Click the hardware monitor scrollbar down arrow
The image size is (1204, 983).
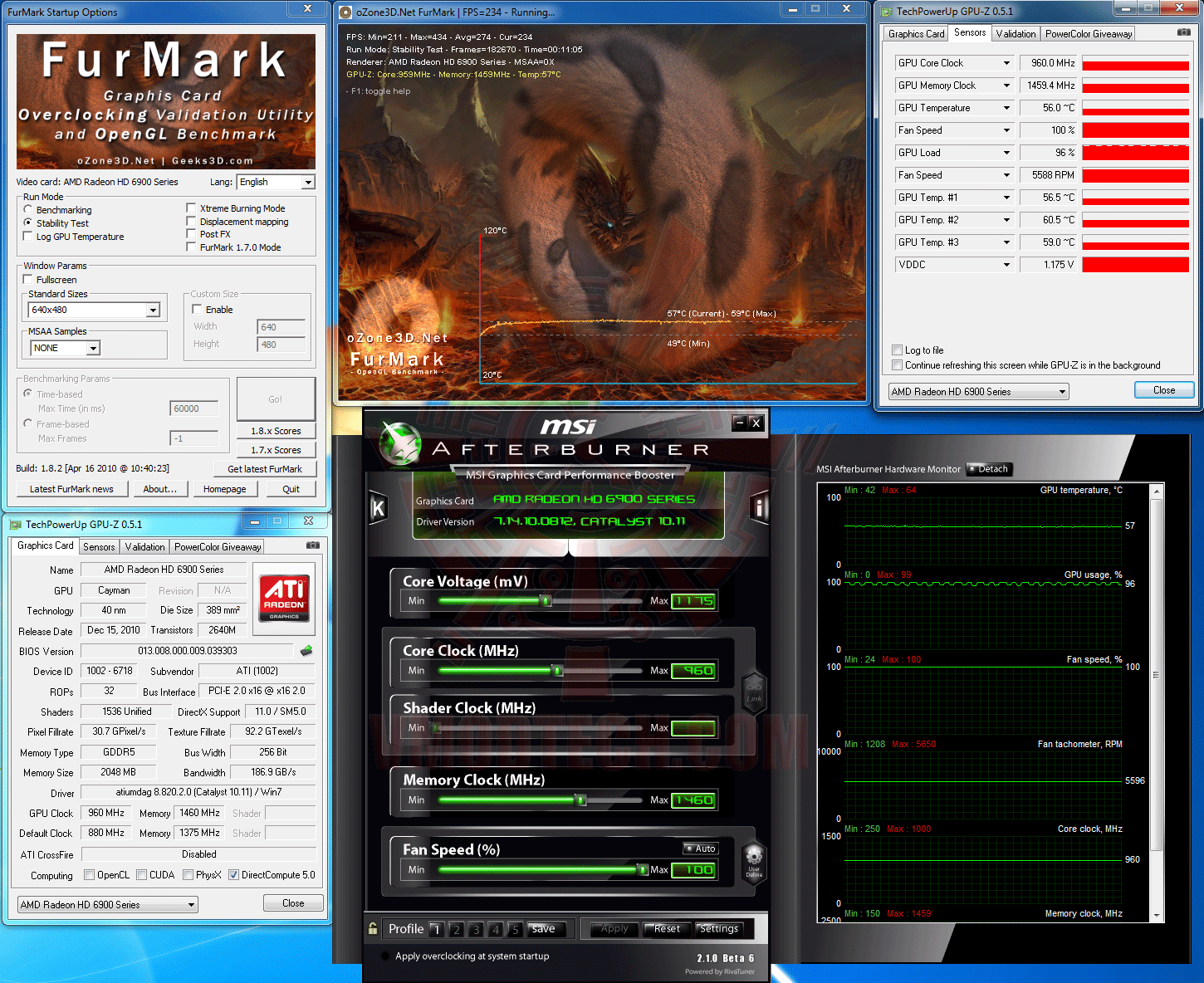1157,915
